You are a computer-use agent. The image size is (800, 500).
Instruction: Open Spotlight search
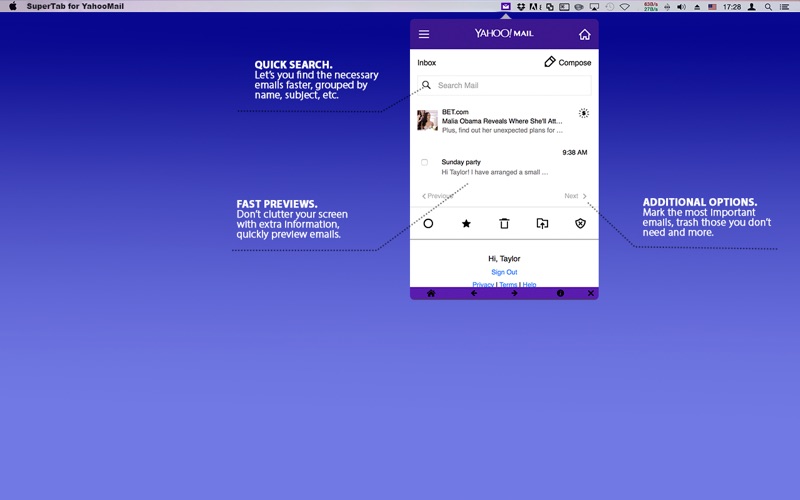(x=768, y=7)
